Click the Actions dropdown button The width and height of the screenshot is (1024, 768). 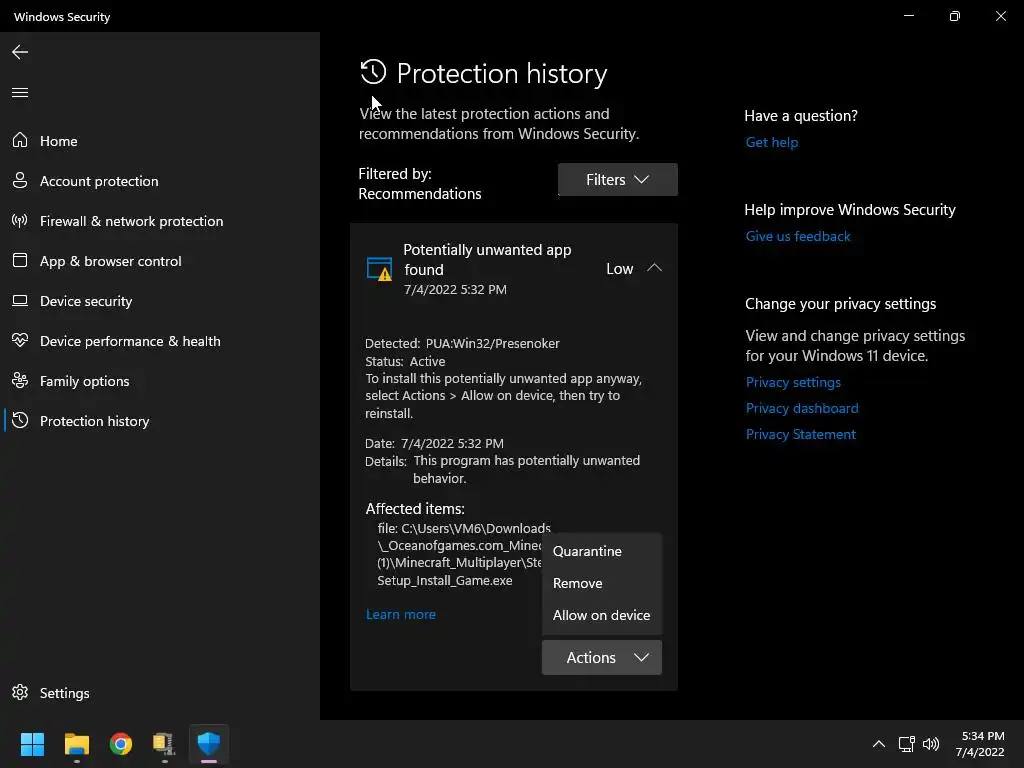click(x=601, y=657)
